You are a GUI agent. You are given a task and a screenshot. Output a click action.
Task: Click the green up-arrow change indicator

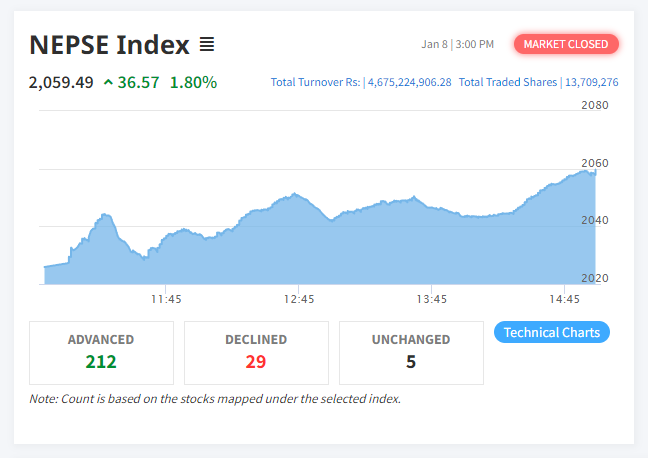tap(108, 82)
